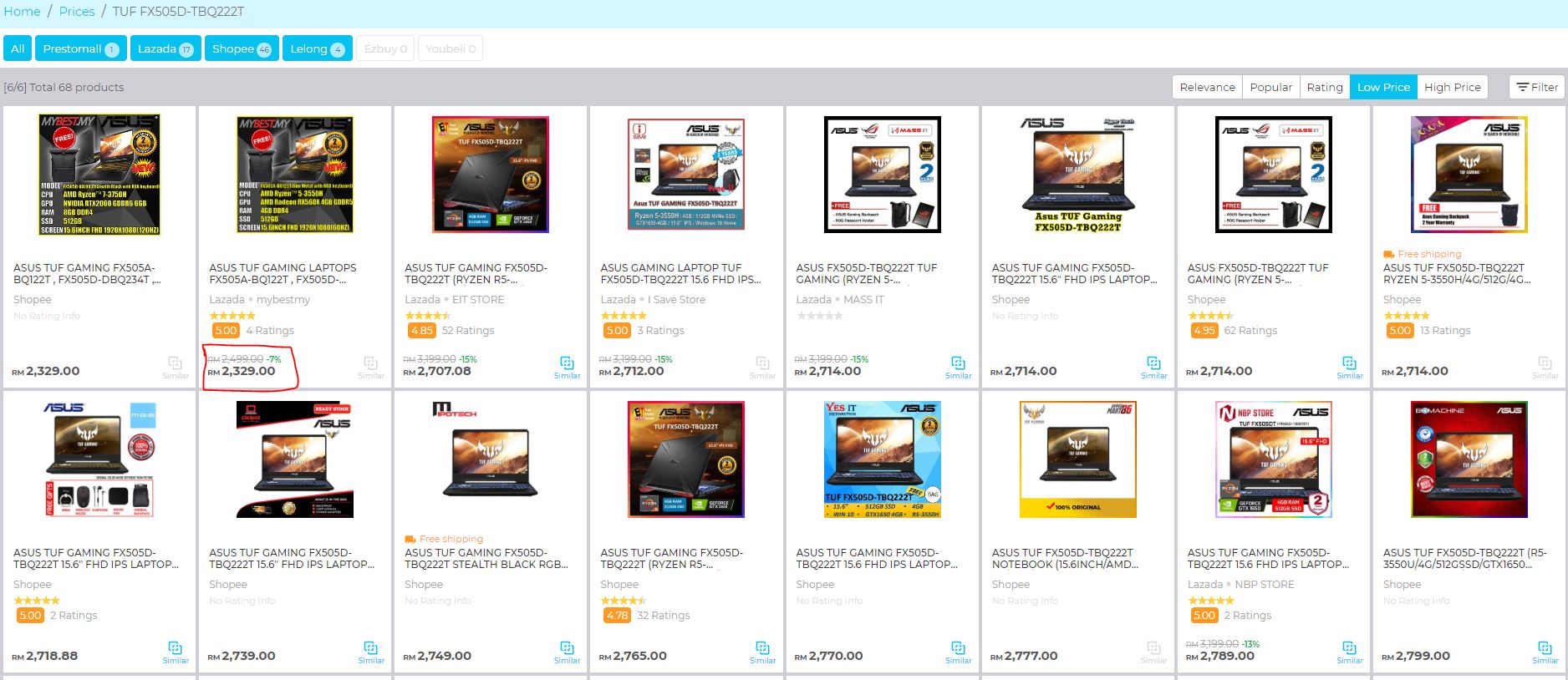Open product image on RM 2,718.88 card
The height and width of the screenshot is (680, 1568).
click(x=99, y=459)
